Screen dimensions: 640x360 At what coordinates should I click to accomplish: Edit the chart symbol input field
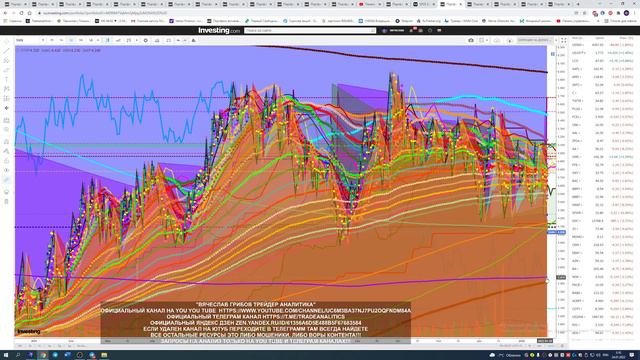point(29,40)
